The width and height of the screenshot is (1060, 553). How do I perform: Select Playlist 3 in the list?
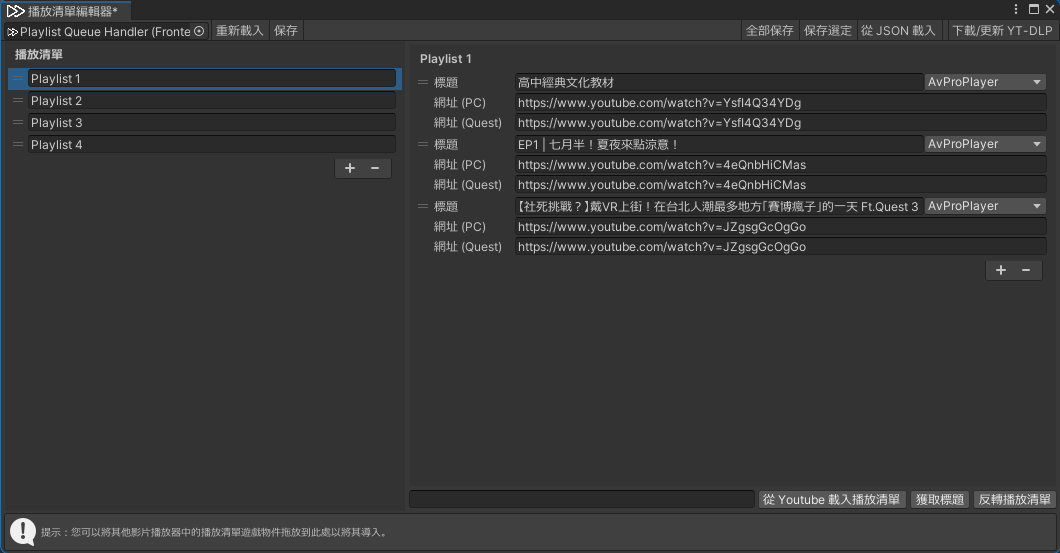pyautogui.click(x=211, y=123)
